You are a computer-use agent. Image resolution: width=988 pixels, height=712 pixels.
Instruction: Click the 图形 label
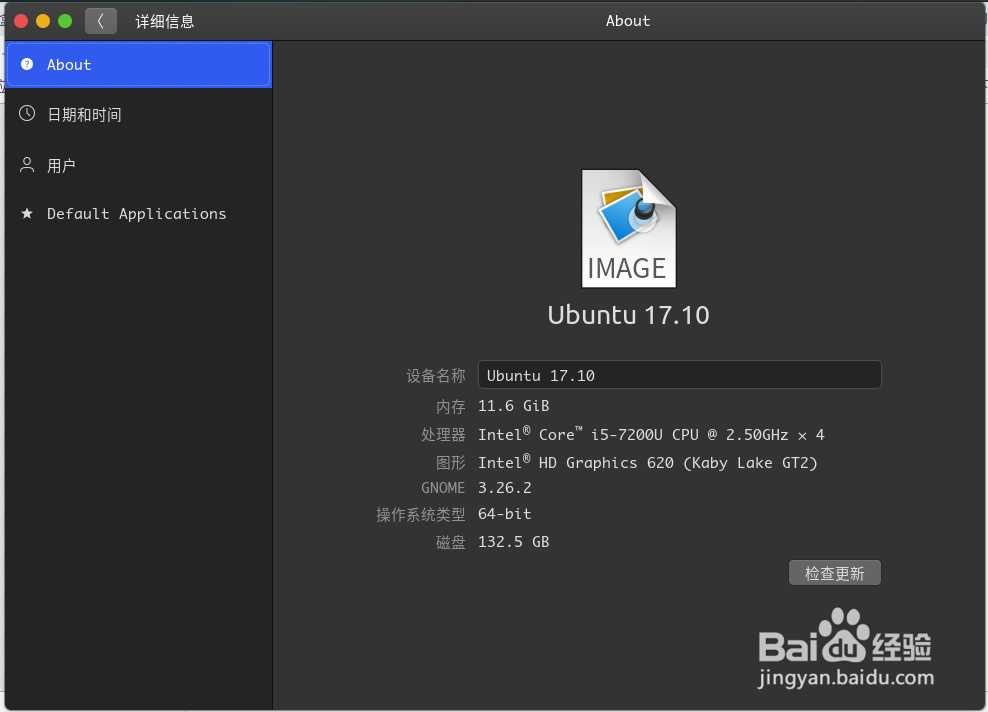click(451, 463)
